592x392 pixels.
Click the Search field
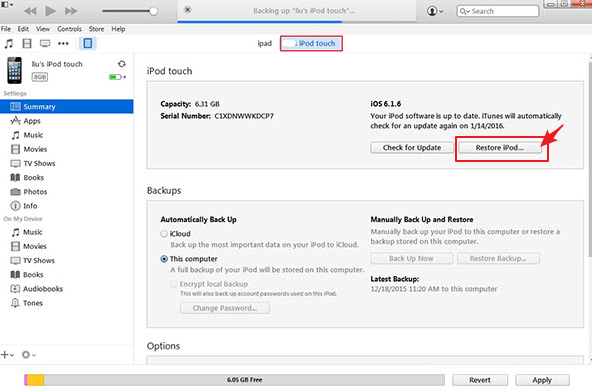click(x=498, y=11)
